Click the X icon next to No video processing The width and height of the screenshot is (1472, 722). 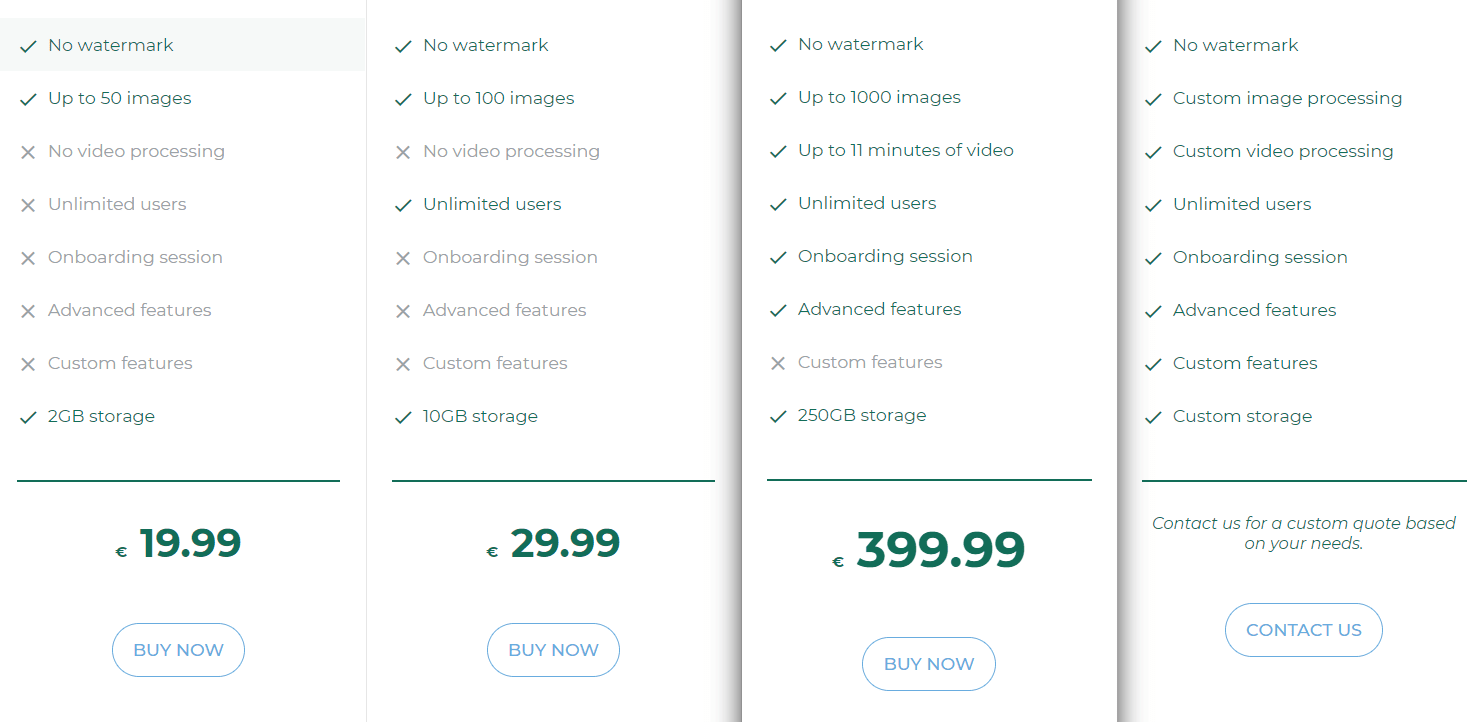[28, 150]
